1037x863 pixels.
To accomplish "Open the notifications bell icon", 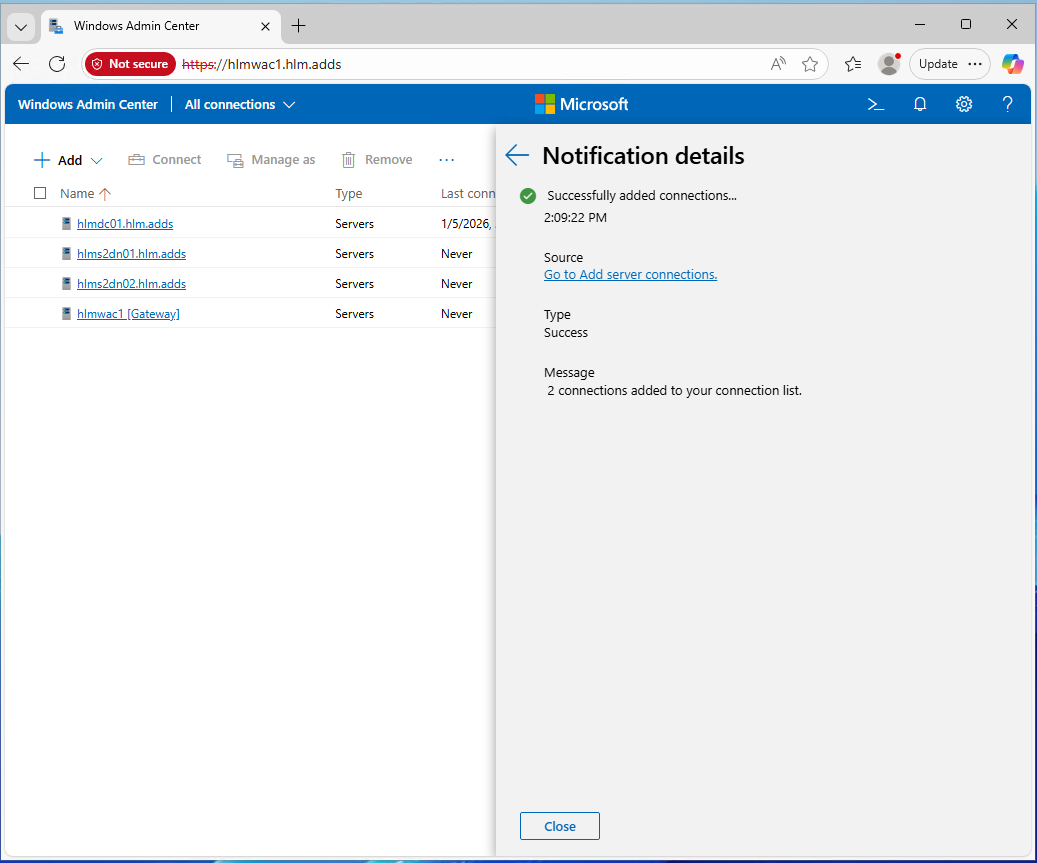I will [920, 104].
